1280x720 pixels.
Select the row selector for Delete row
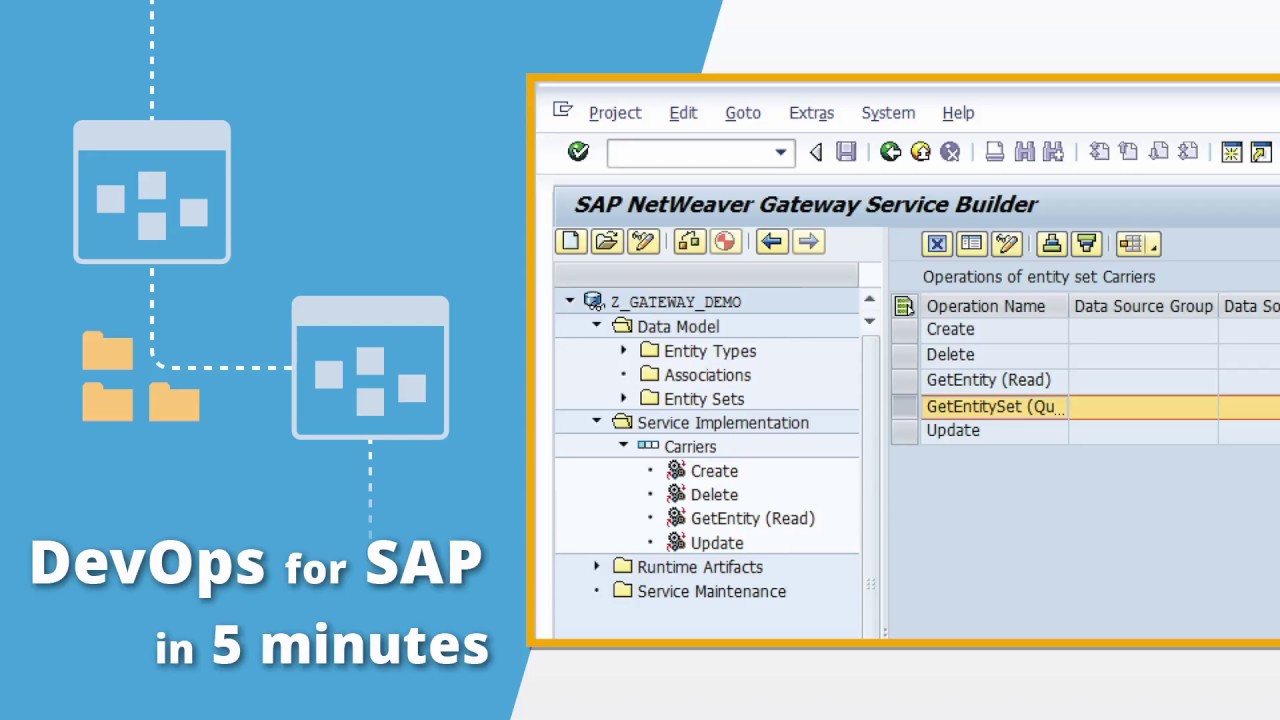coord(904,355)
